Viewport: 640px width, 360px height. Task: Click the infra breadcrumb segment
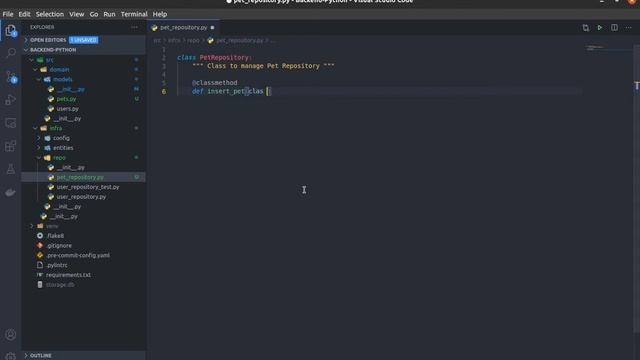[x=174, y=40]
